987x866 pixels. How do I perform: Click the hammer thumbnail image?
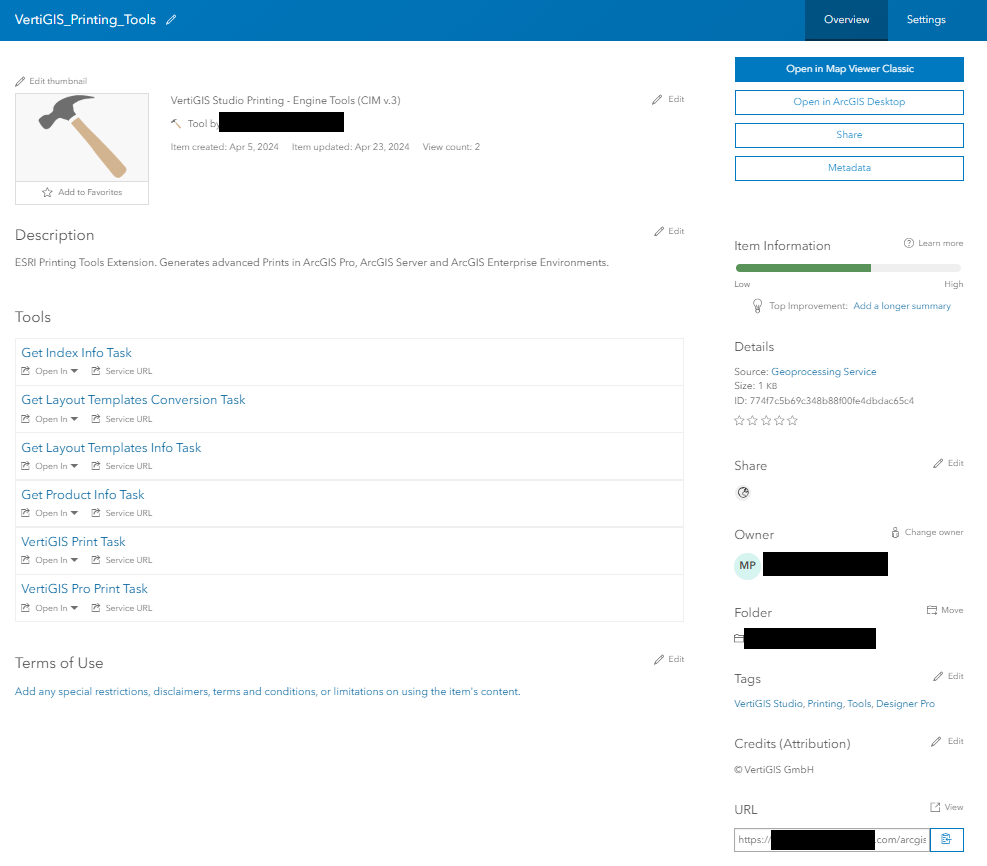coord(82,137)
